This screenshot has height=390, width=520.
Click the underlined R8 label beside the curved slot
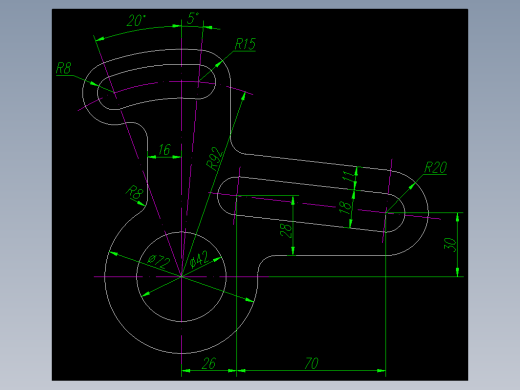[x=64, y=68]
